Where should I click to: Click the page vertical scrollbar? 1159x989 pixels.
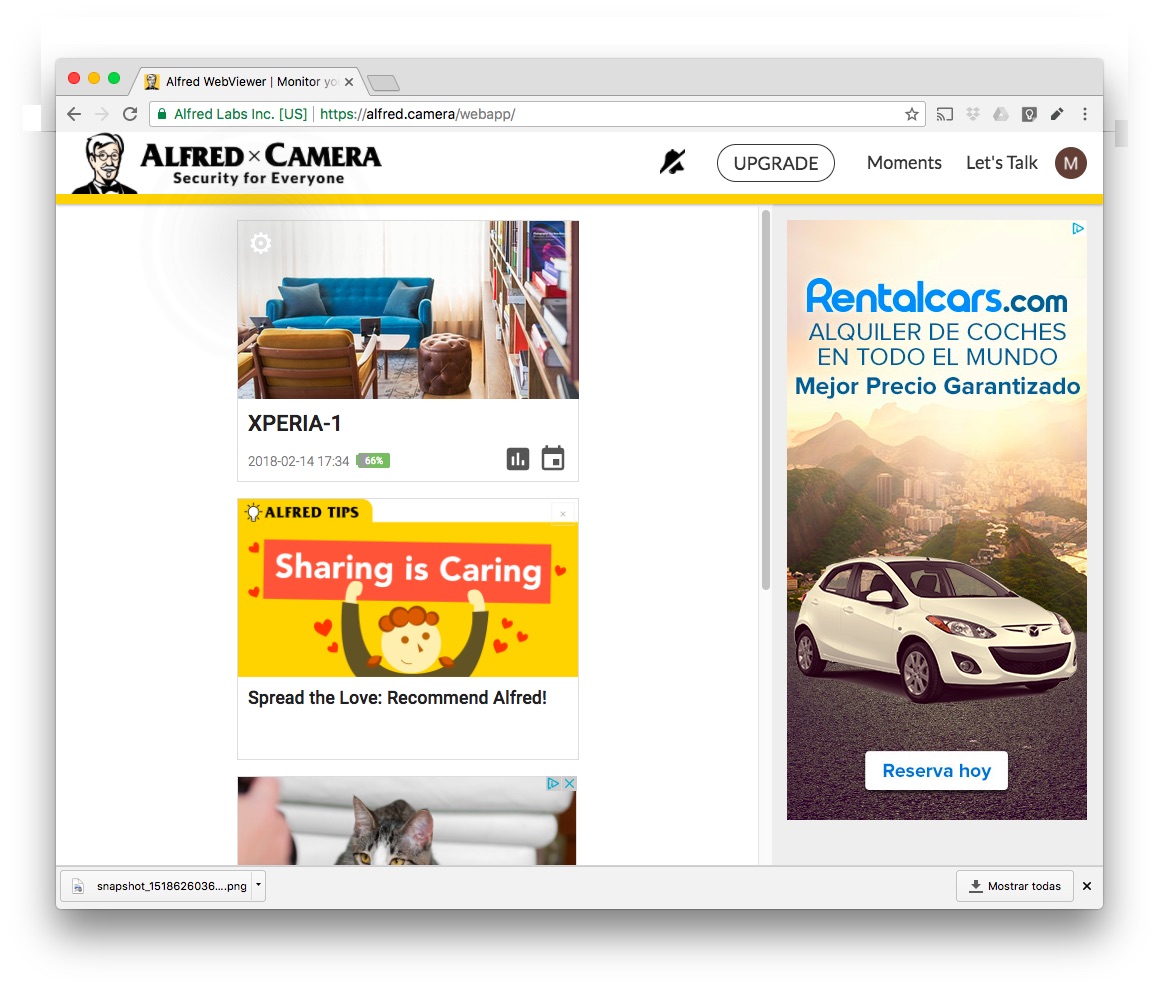766,399
